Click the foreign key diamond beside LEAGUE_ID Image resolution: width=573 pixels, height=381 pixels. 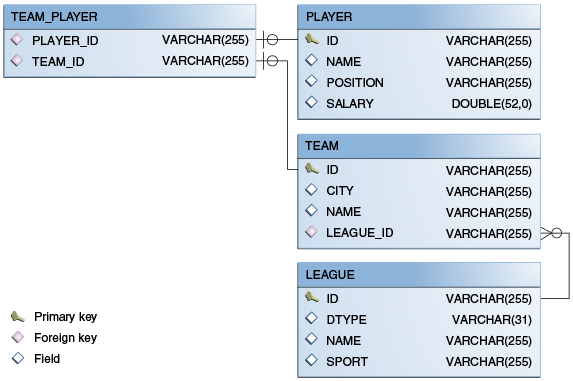click(311, 232)
